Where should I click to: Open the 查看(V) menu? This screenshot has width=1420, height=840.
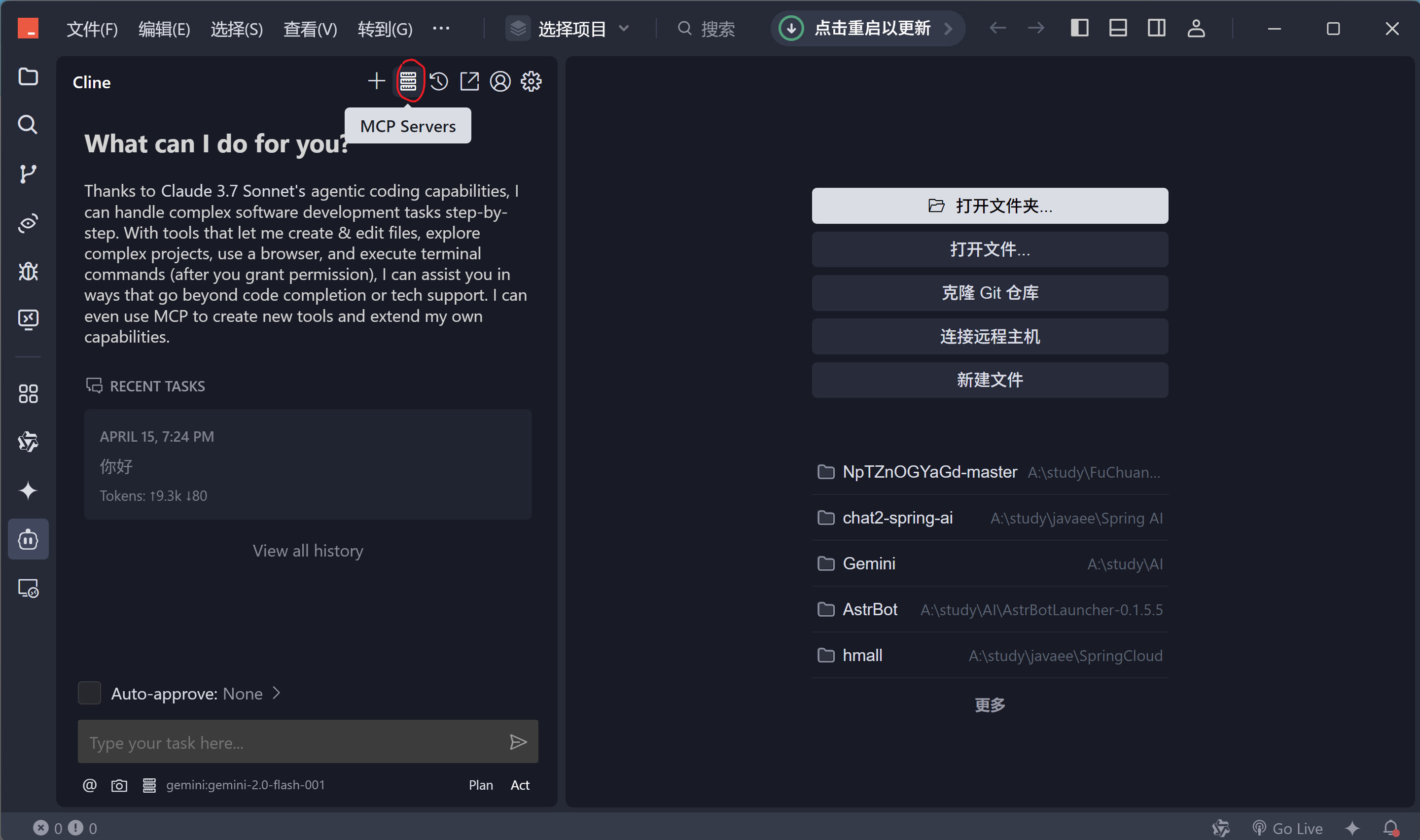310,29
